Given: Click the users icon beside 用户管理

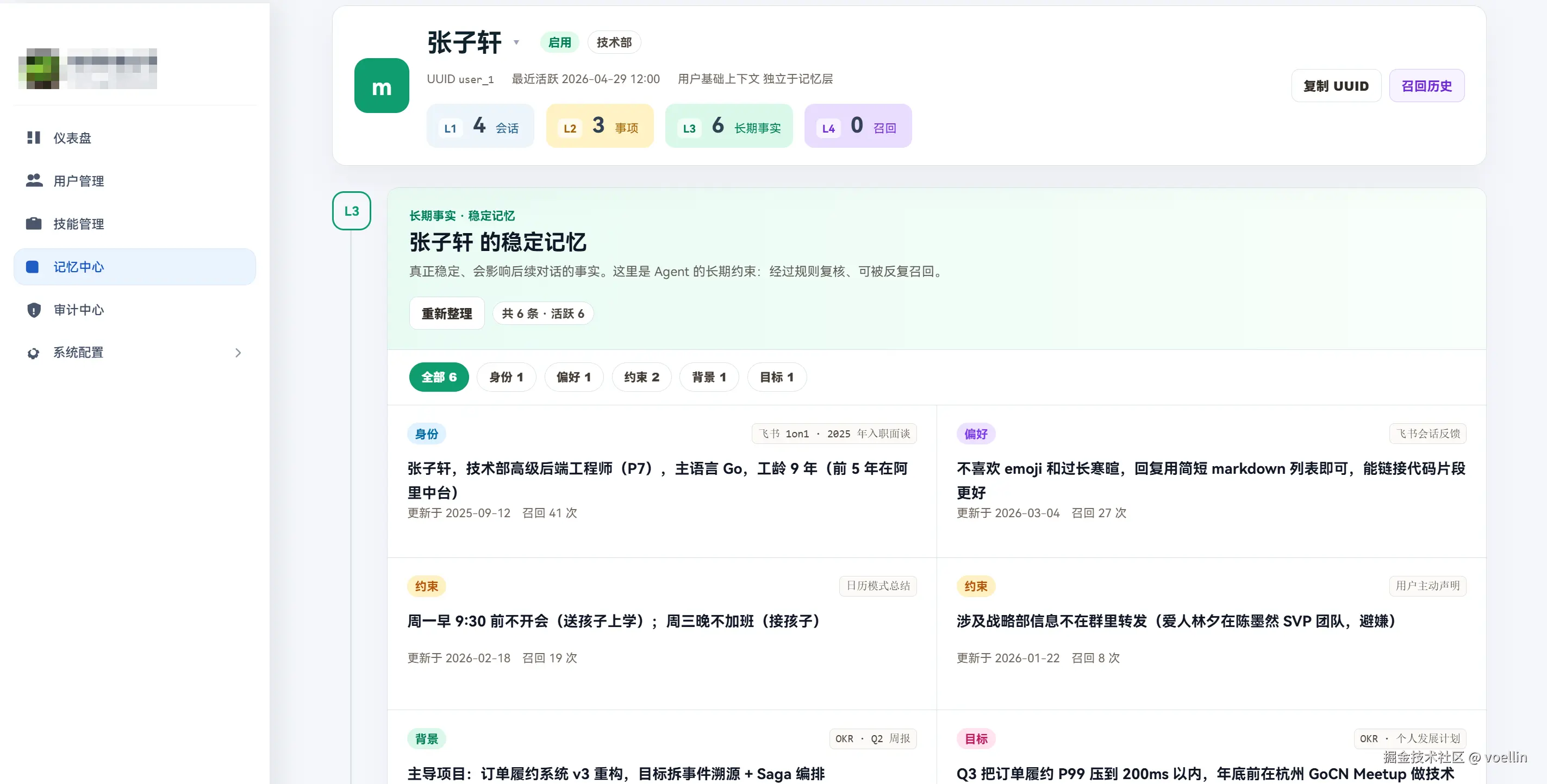Looking at the screenshot, I should click(x=34, y=180).
